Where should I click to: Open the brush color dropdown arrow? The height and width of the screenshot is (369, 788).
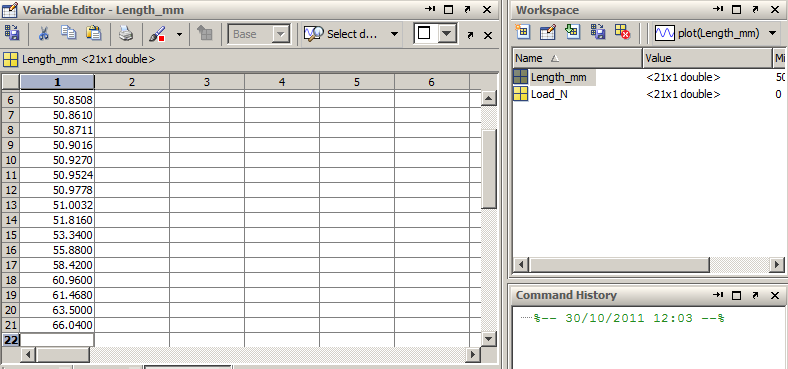179,34
